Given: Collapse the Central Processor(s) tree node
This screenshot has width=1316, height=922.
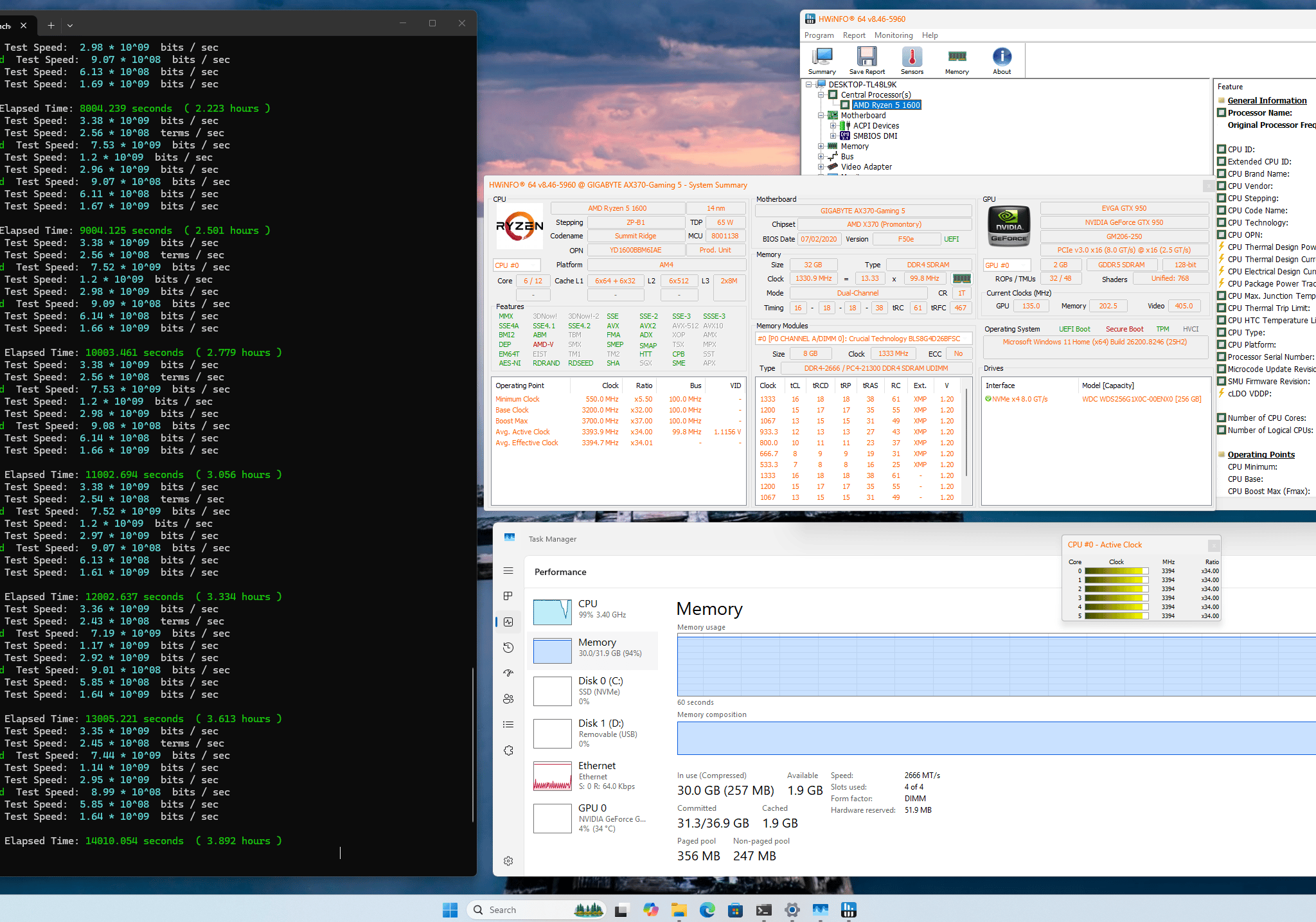Looking at the screenshot, I should tap(821, 94).
